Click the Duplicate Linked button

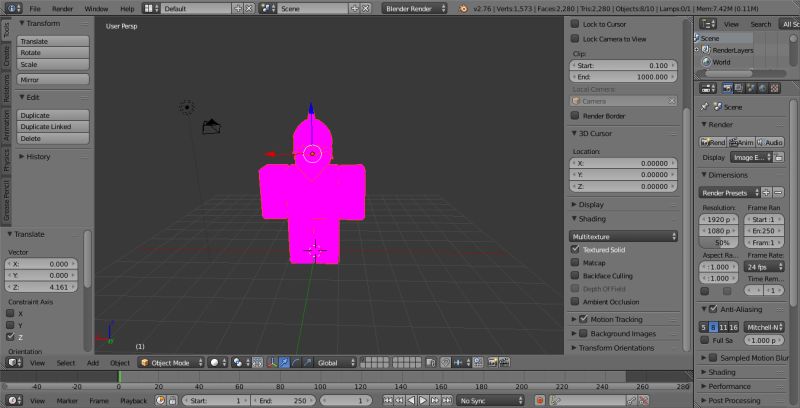pos(53,126)
